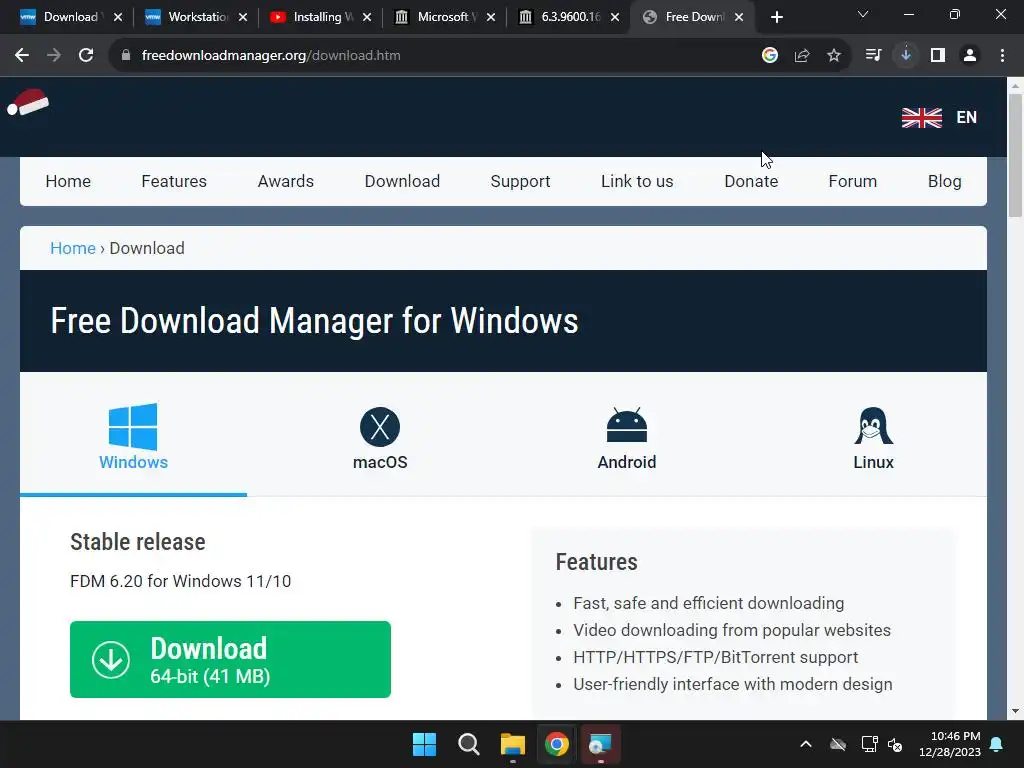The image size is (1024, 768).
Task: Open the Home navigation item
Action: click(68, 182)
